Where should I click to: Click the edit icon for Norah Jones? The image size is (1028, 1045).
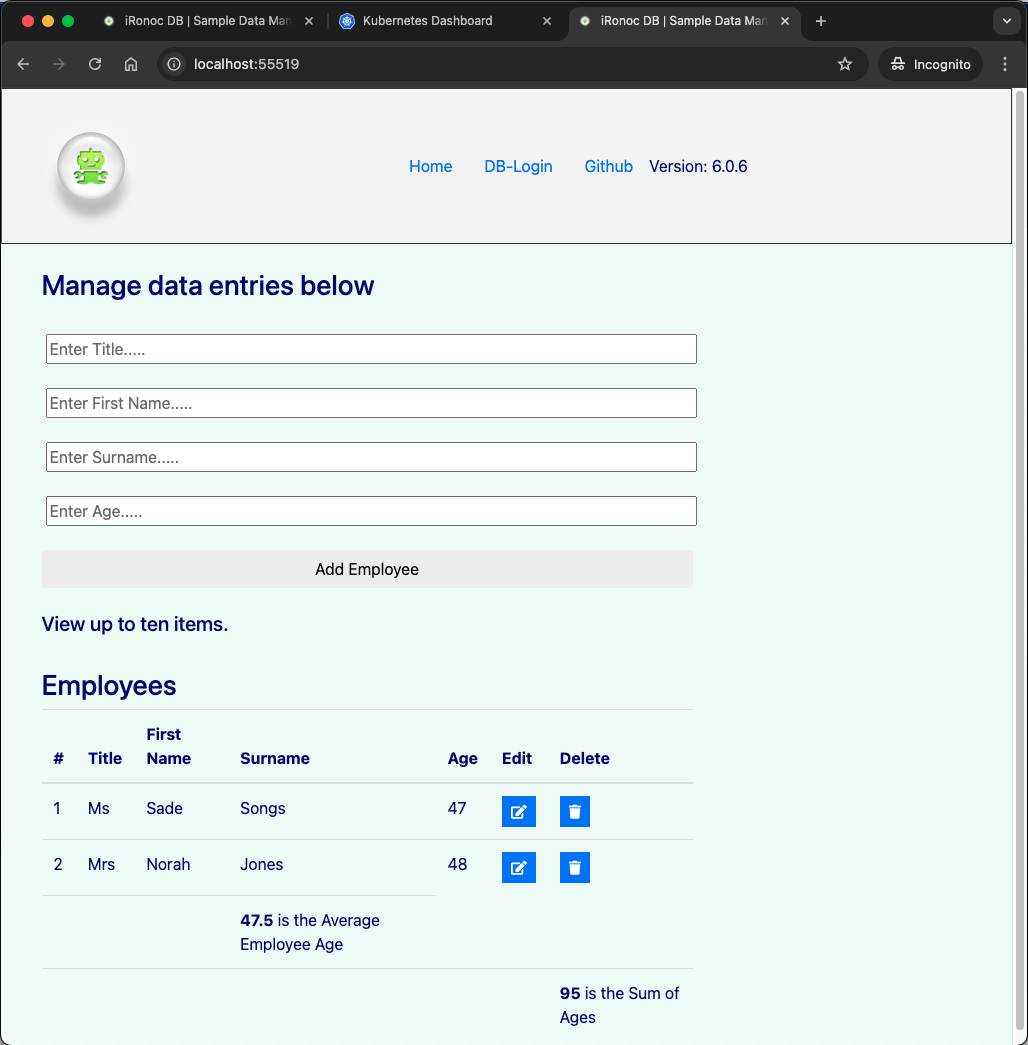[518, 868]
